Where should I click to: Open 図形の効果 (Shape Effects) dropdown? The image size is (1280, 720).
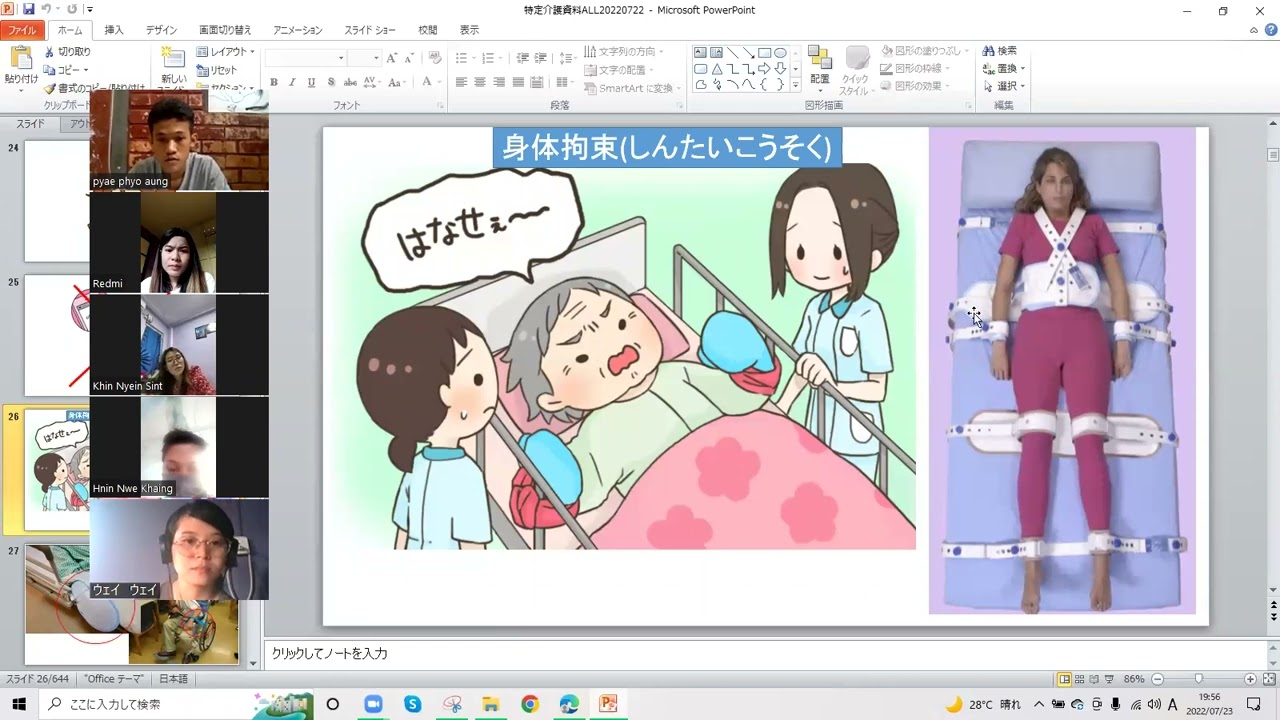pyautogui.click(x=915, y=87)
